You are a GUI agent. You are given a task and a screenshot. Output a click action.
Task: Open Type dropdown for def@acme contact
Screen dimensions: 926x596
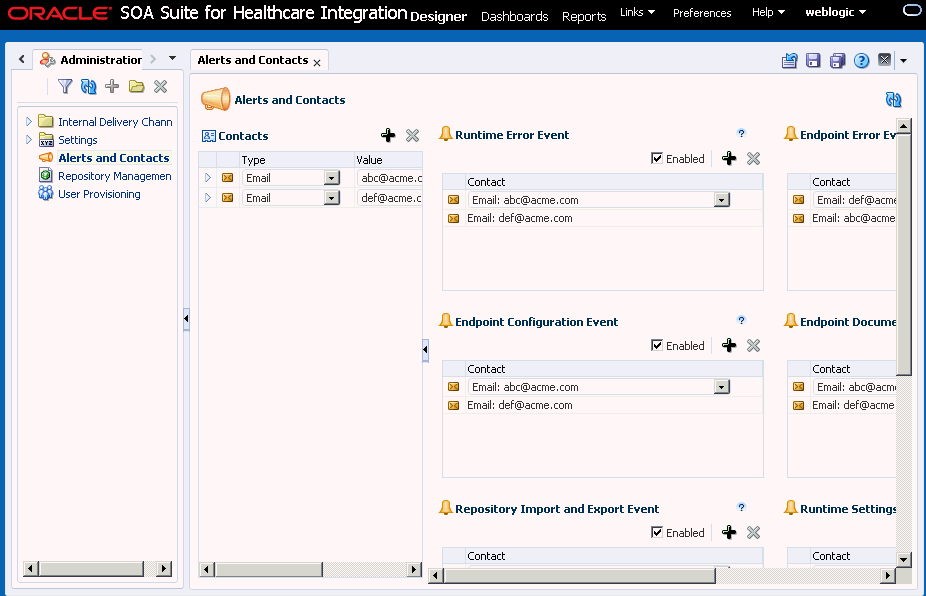click(332, 198)
